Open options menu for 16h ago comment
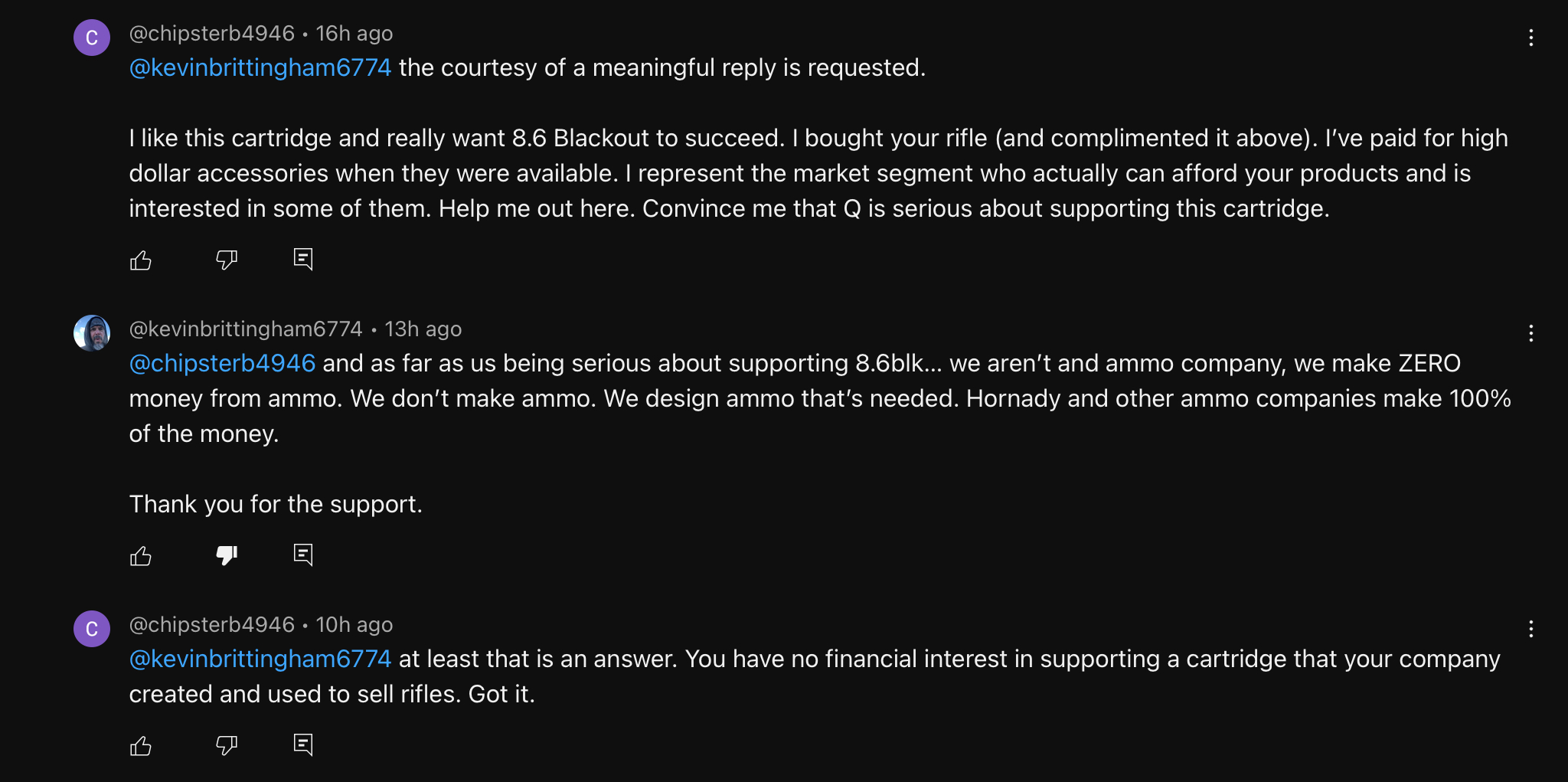This screenshot has height=782, width=1568. [1530, 38]
